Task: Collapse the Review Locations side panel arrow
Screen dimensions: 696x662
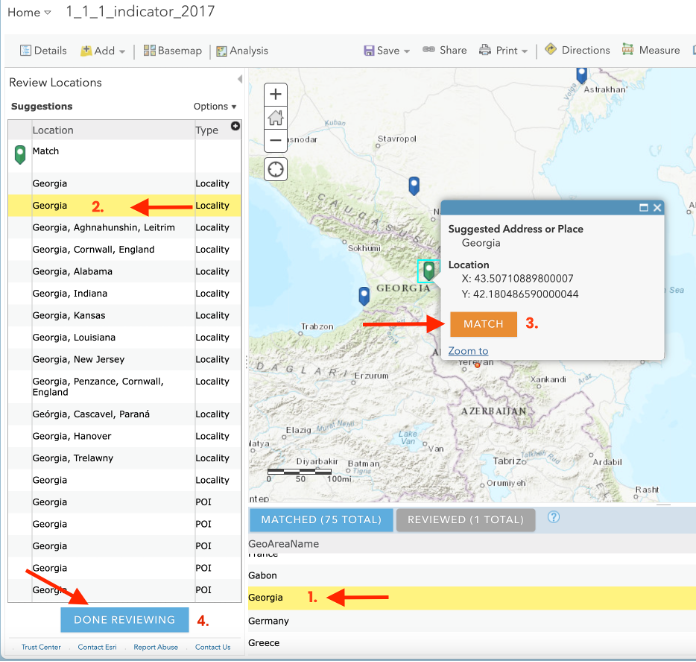Action: pos(240,79)
